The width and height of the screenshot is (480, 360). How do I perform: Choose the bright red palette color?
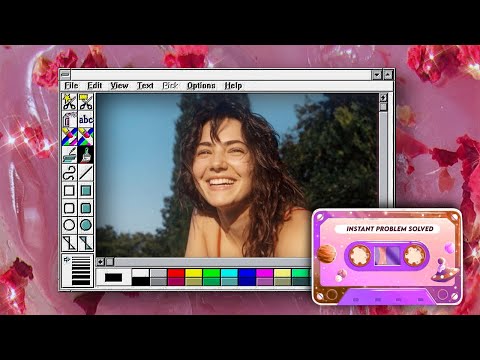coord(176,273)
